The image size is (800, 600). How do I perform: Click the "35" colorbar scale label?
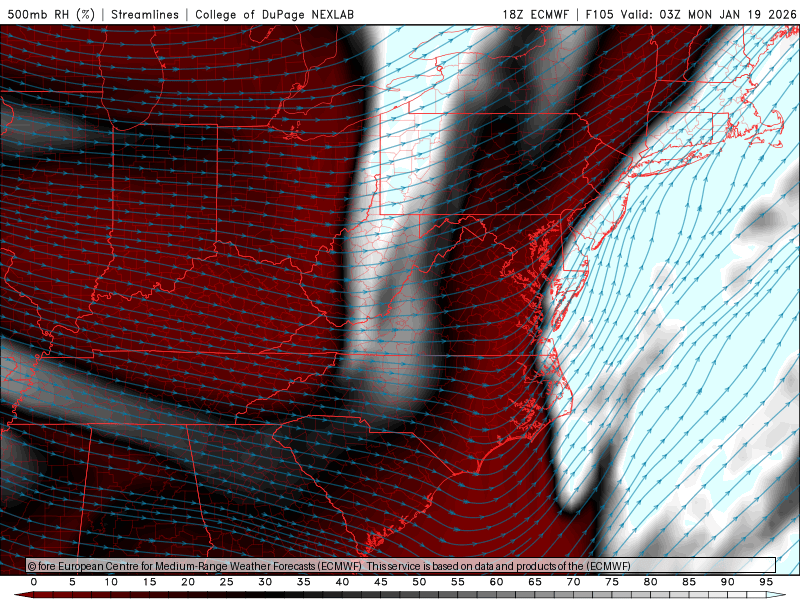tap(304, 582)
